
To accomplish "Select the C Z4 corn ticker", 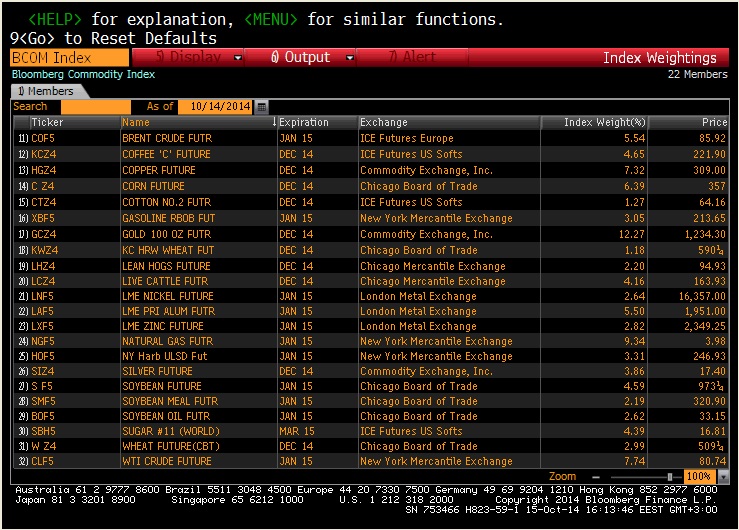I will (42, 187).
